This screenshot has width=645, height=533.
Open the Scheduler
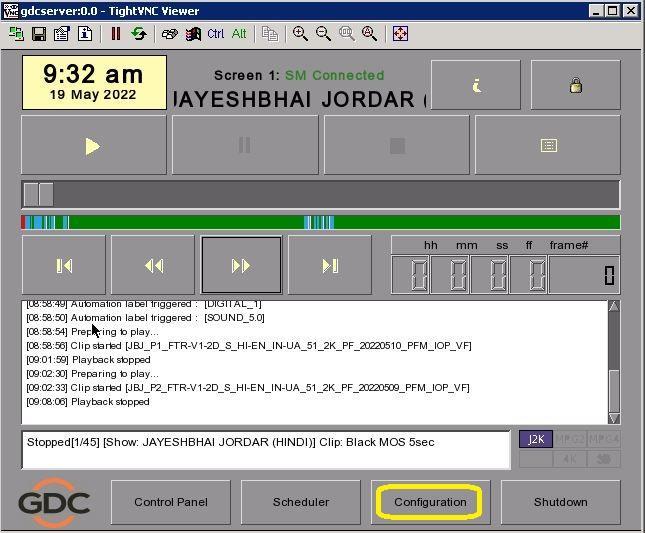[301, 502]
